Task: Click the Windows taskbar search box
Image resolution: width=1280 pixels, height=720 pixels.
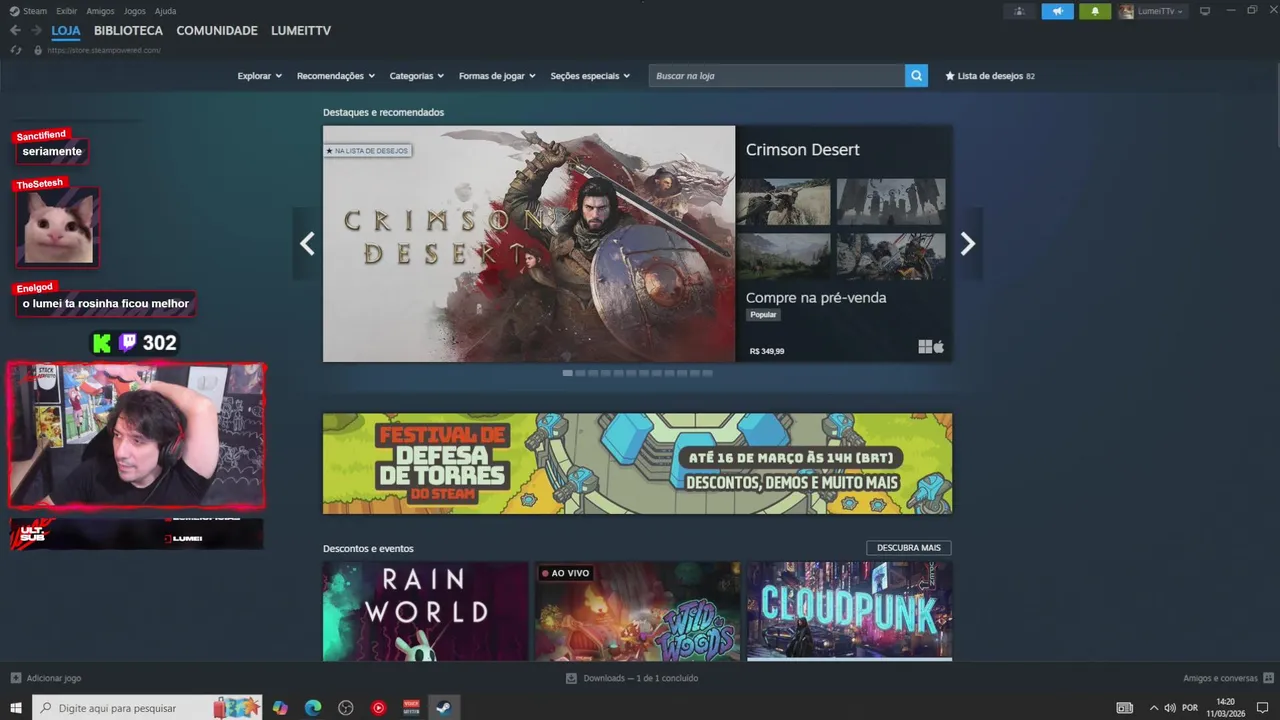Action: pos(147,708)
